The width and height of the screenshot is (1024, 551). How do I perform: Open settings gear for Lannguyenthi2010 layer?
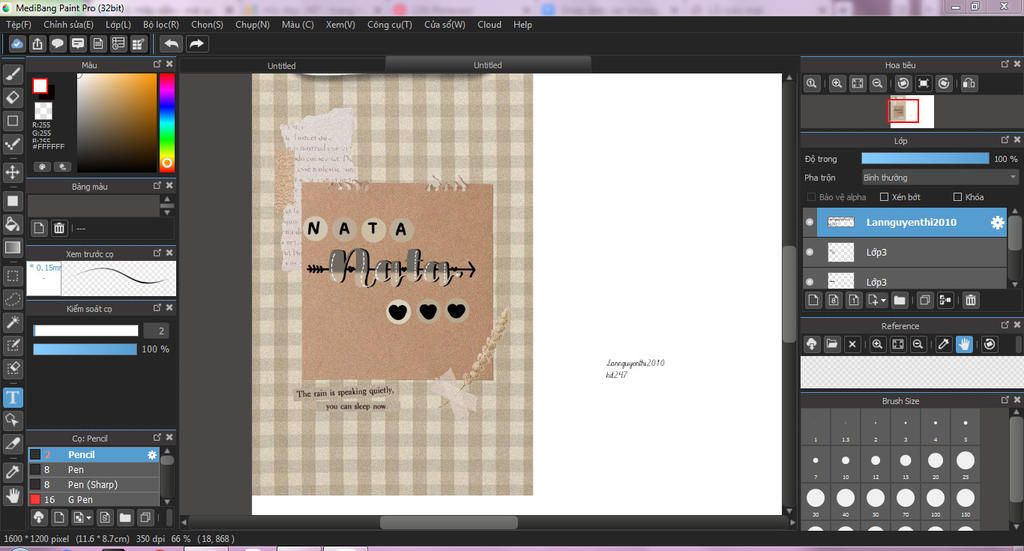(997, 223)
